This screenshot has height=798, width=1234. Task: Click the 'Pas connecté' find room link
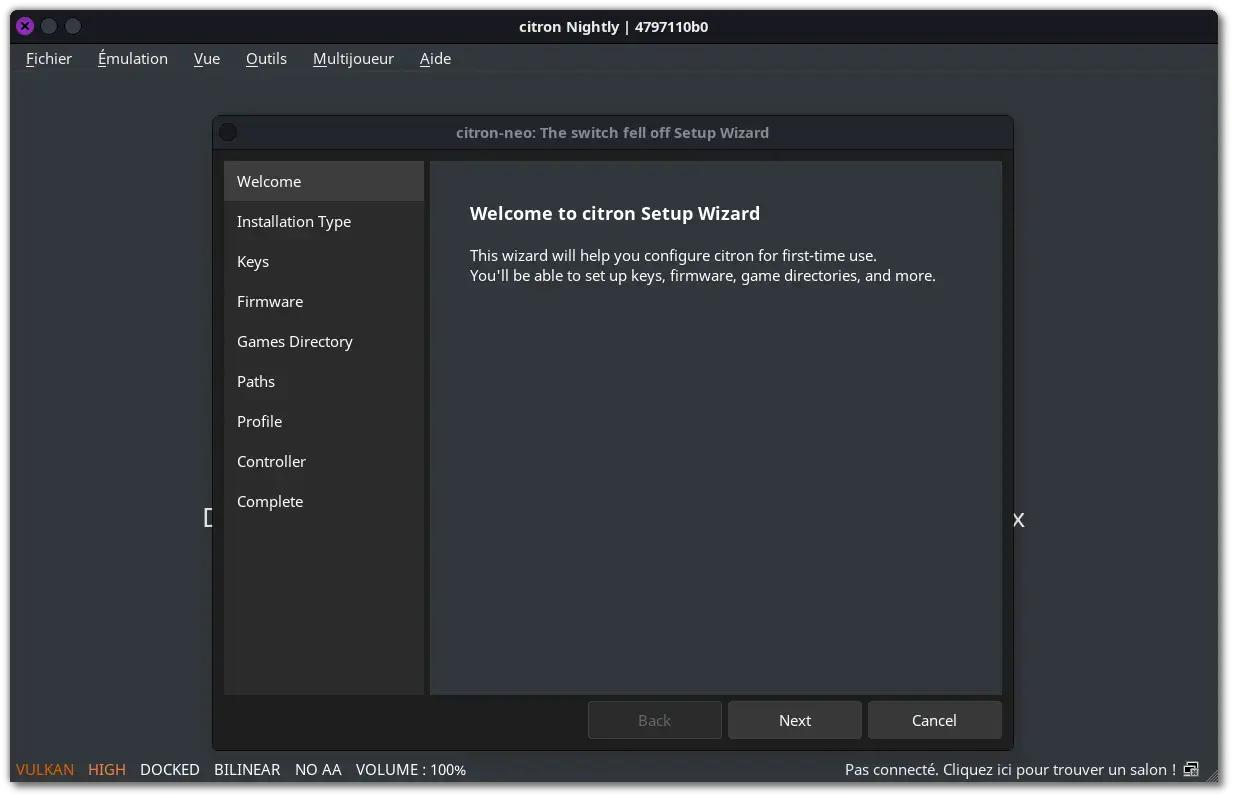click(x=1010, y=769)
